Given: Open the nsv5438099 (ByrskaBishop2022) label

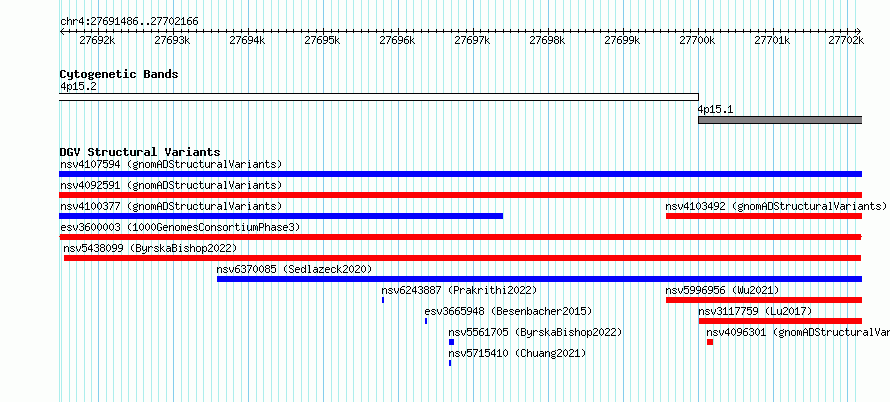Looking at the screenshot, I should 150,249.
